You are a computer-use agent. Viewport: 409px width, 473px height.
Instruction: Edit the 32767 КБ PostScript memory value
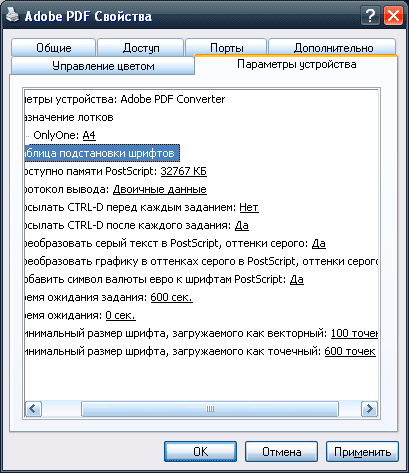pyautogui.click(x=184, y=171)
